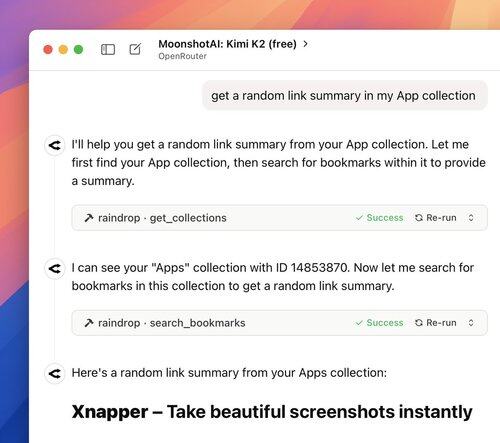Click the OpenRouter provider label
The image size is (500, 443).
(182, 56)
